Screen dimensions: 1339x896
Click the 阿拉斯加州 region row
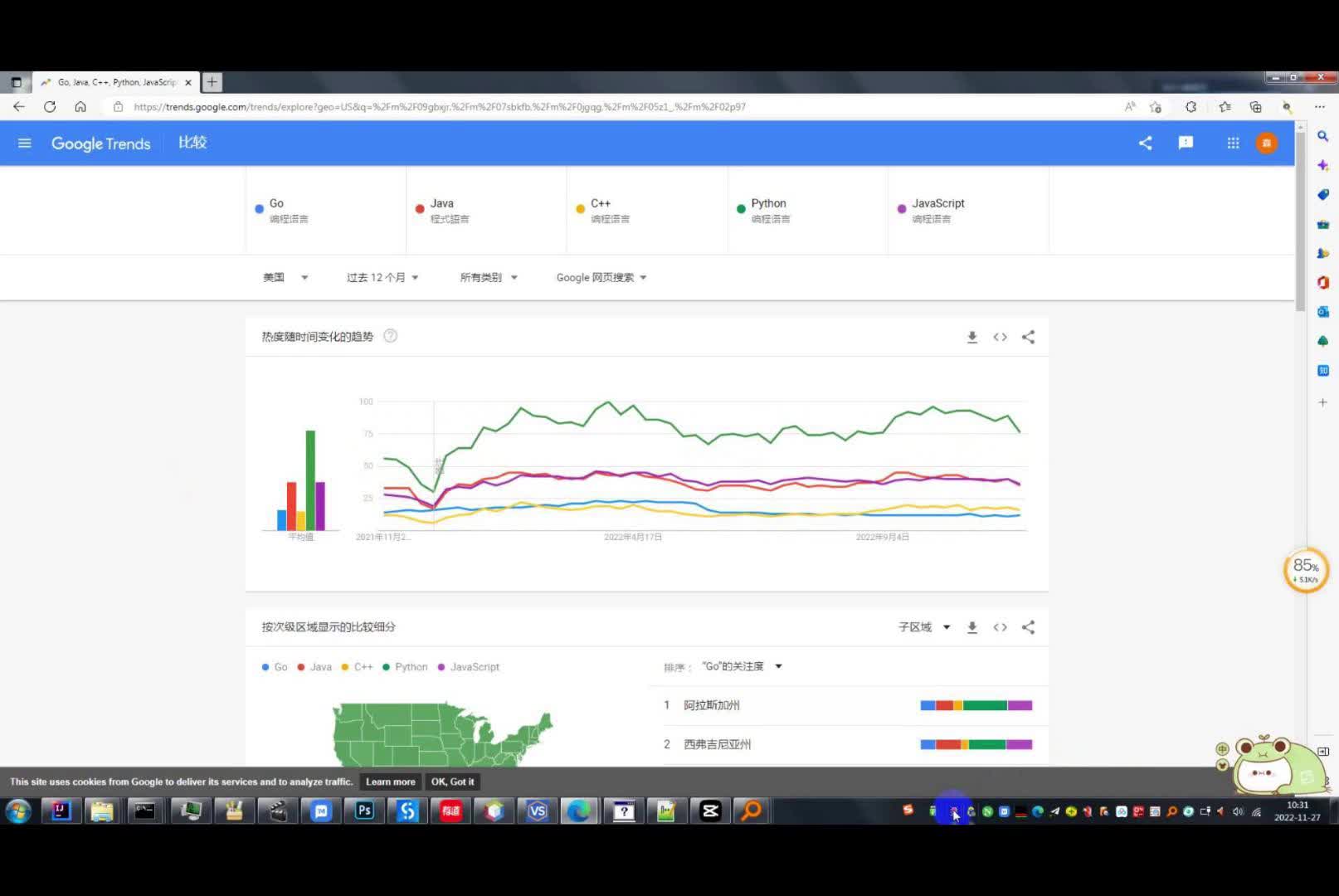(849, 705)
